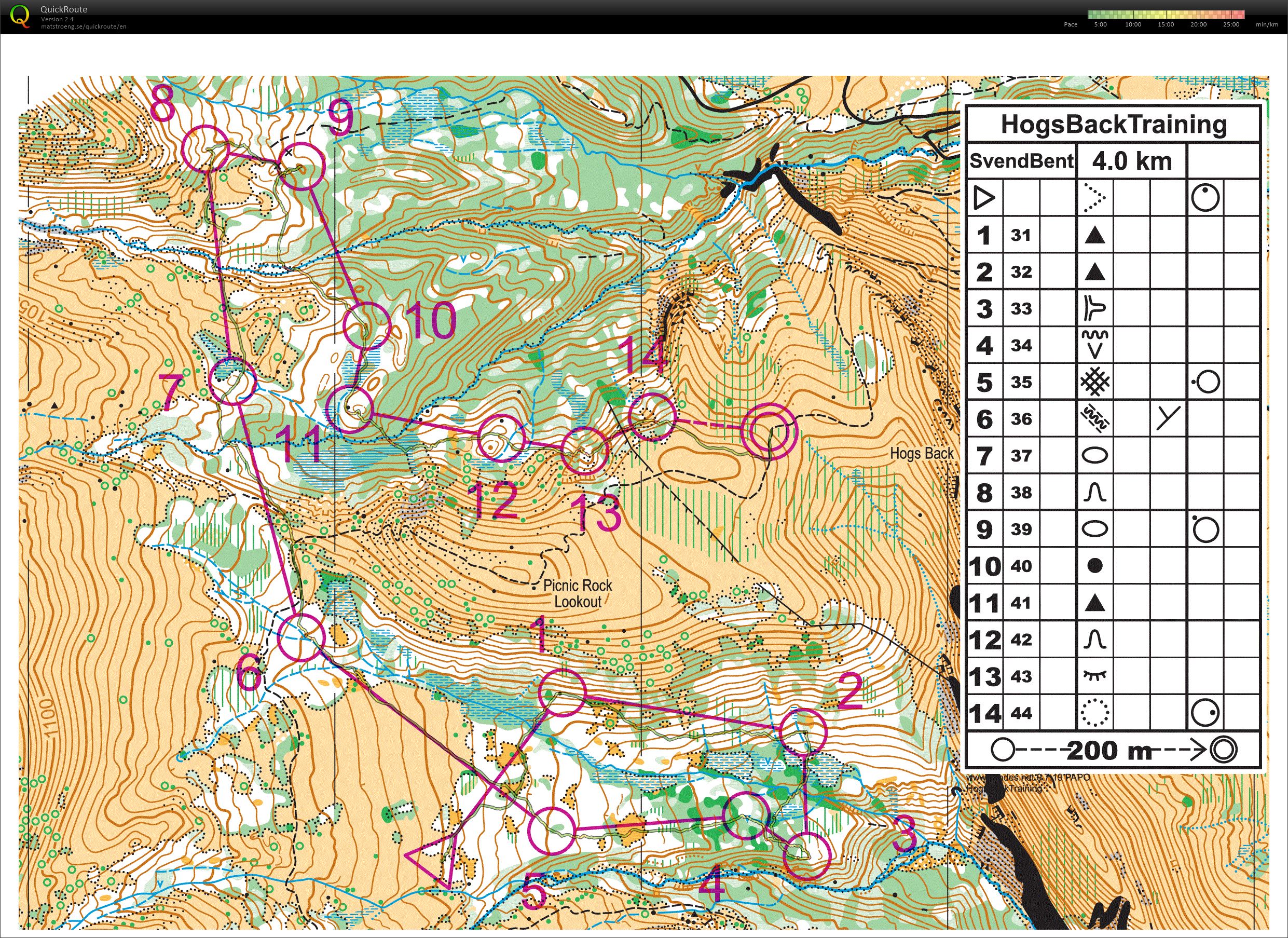Click the marsh symbol in row 6

(x=1094, y=419)
